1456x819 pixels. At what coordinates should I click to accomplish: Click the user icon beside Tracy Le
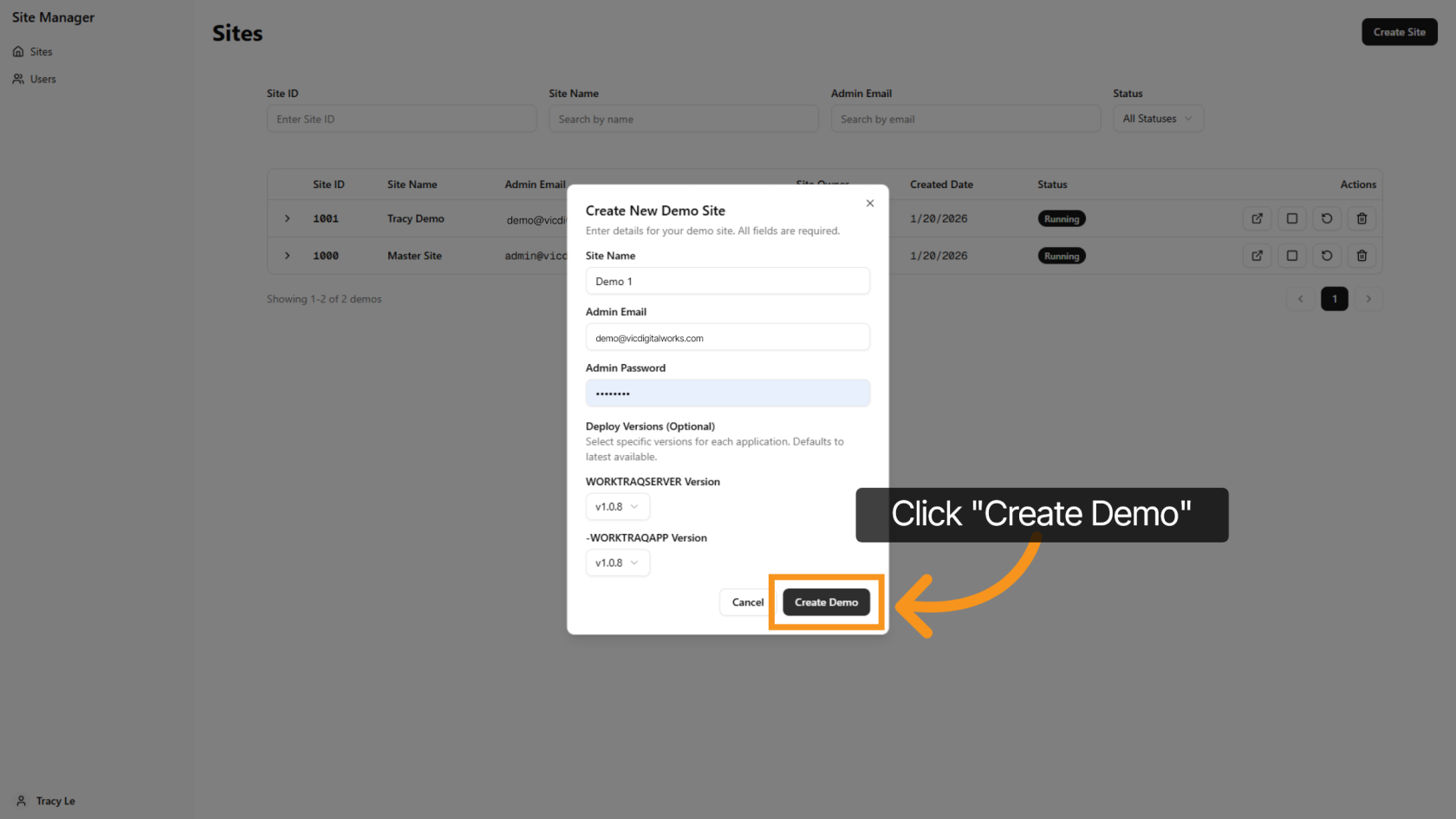20,800
